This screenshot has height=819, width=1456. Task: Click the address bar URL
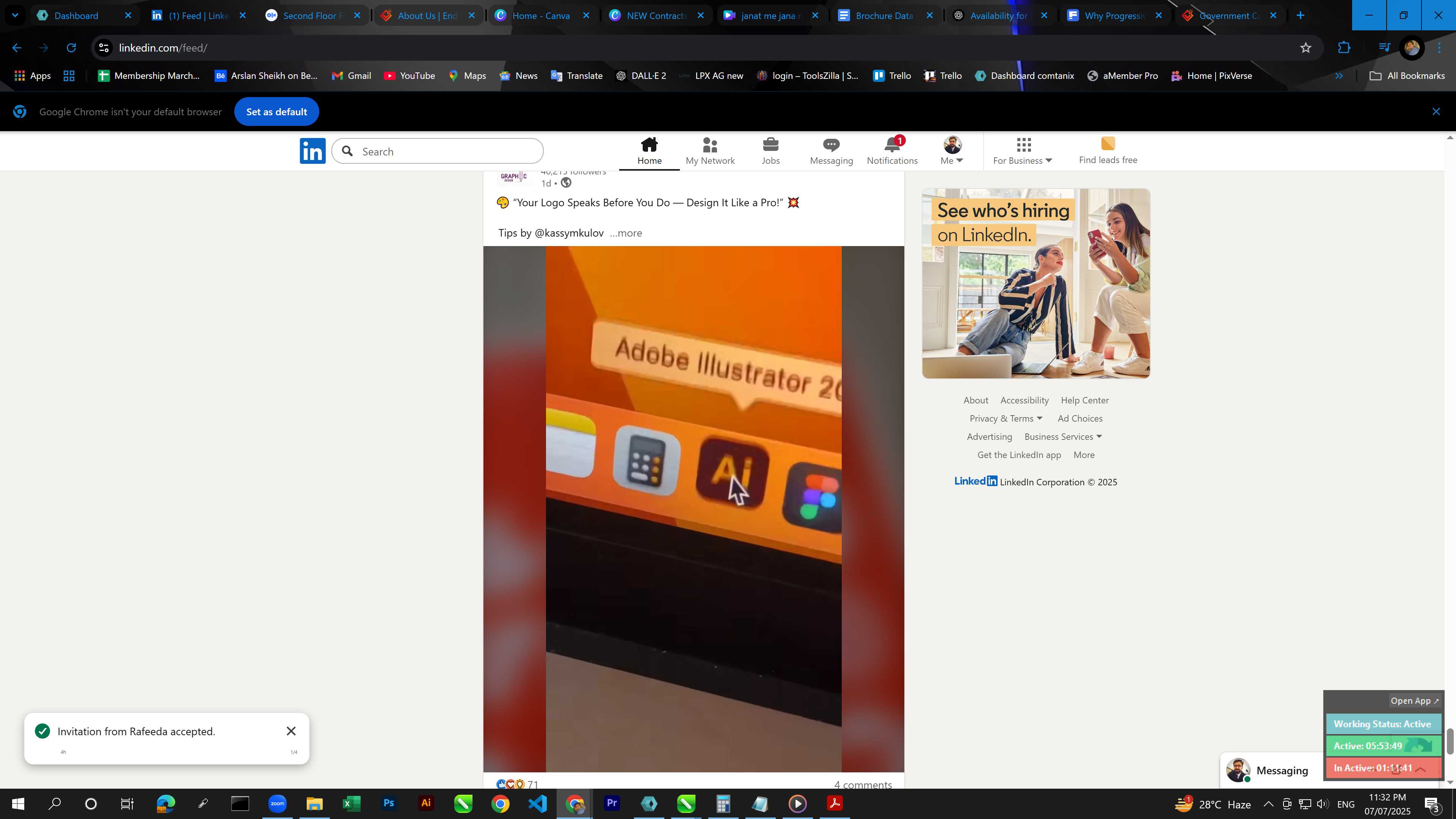coord(163,48)
